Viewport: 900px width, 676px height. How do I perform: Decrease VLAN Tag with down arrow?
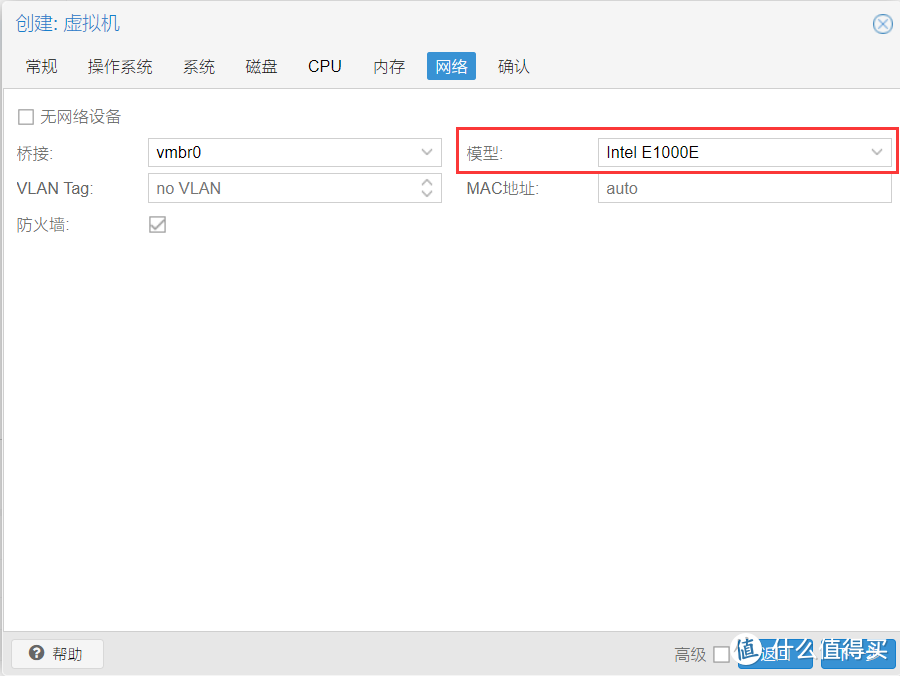tap(427, 194)
